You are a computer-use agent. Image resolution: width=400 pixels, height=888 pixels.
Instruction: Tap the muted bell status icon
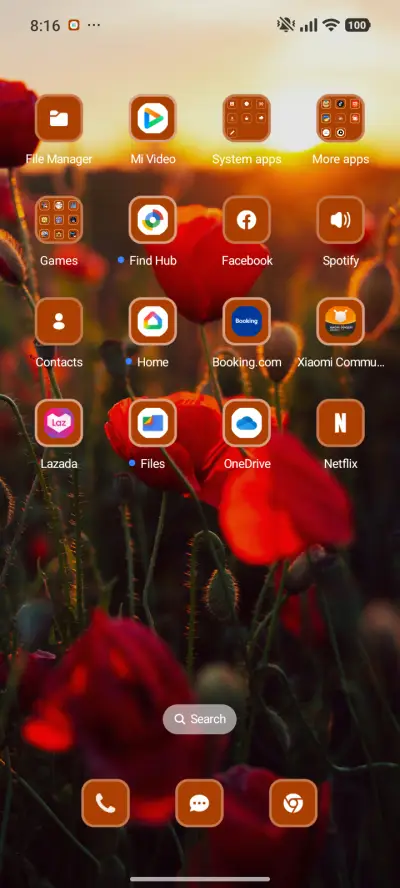click(286, 24)
